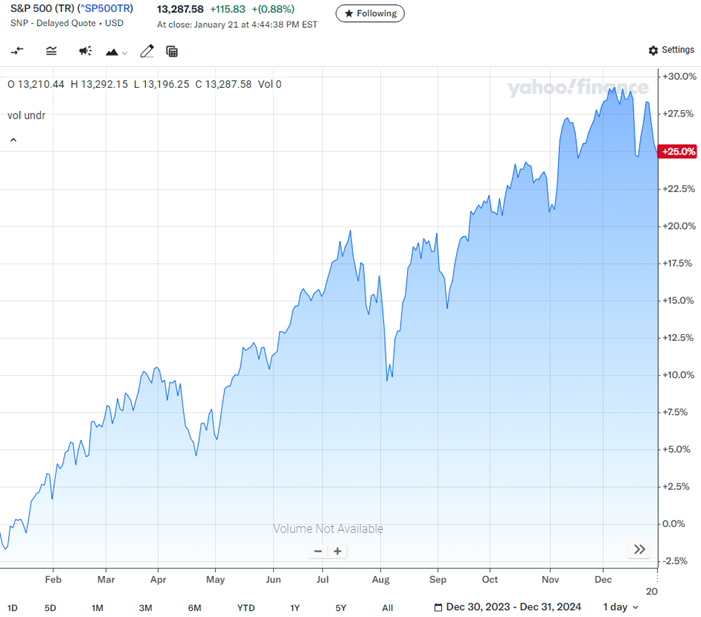Select the 3M time range
Screen dimensions: 701x617
coord(146,608)
